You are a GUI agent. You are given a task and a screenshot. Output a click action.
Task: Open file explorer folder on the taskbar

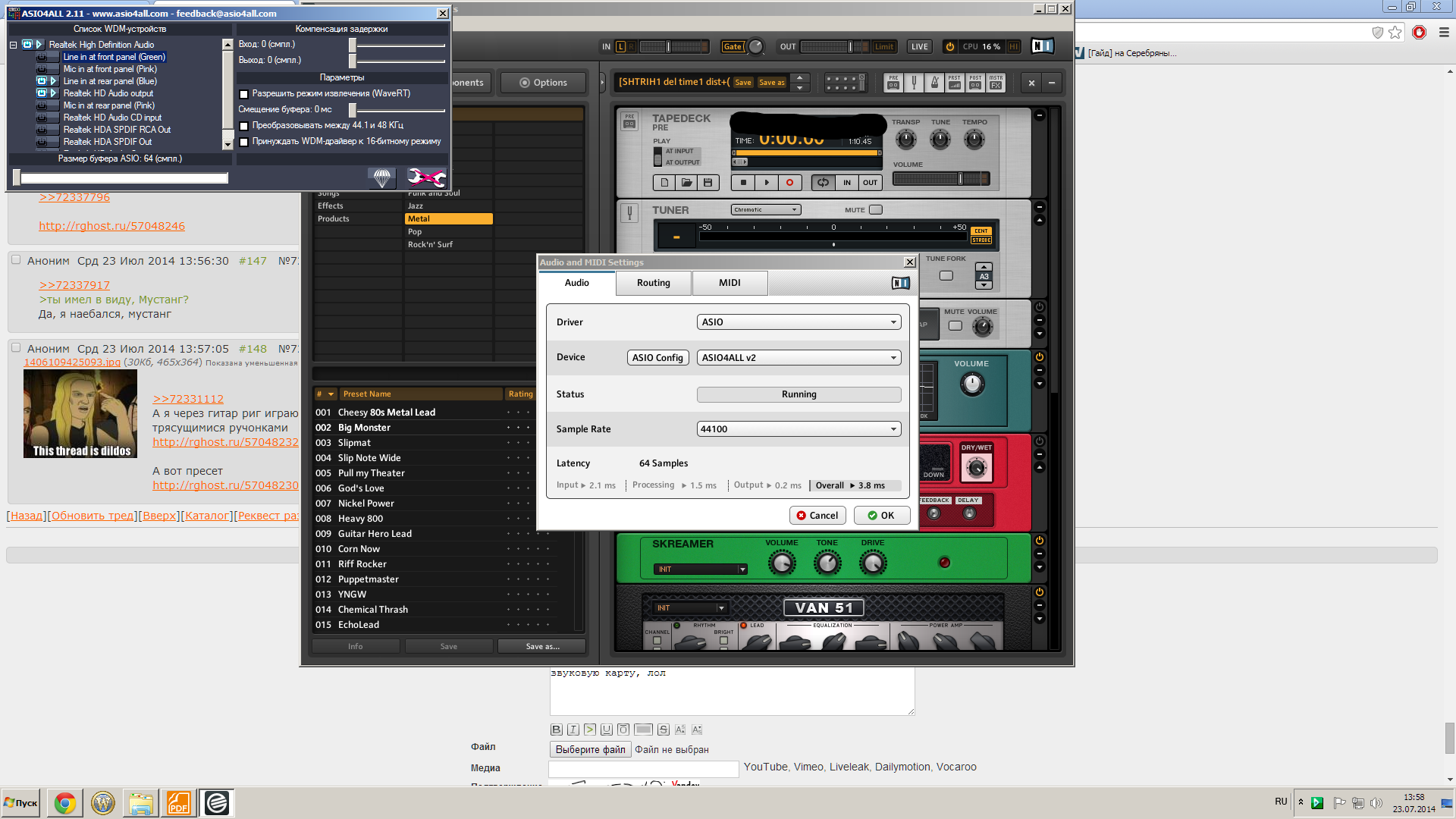tap(140, 803)
